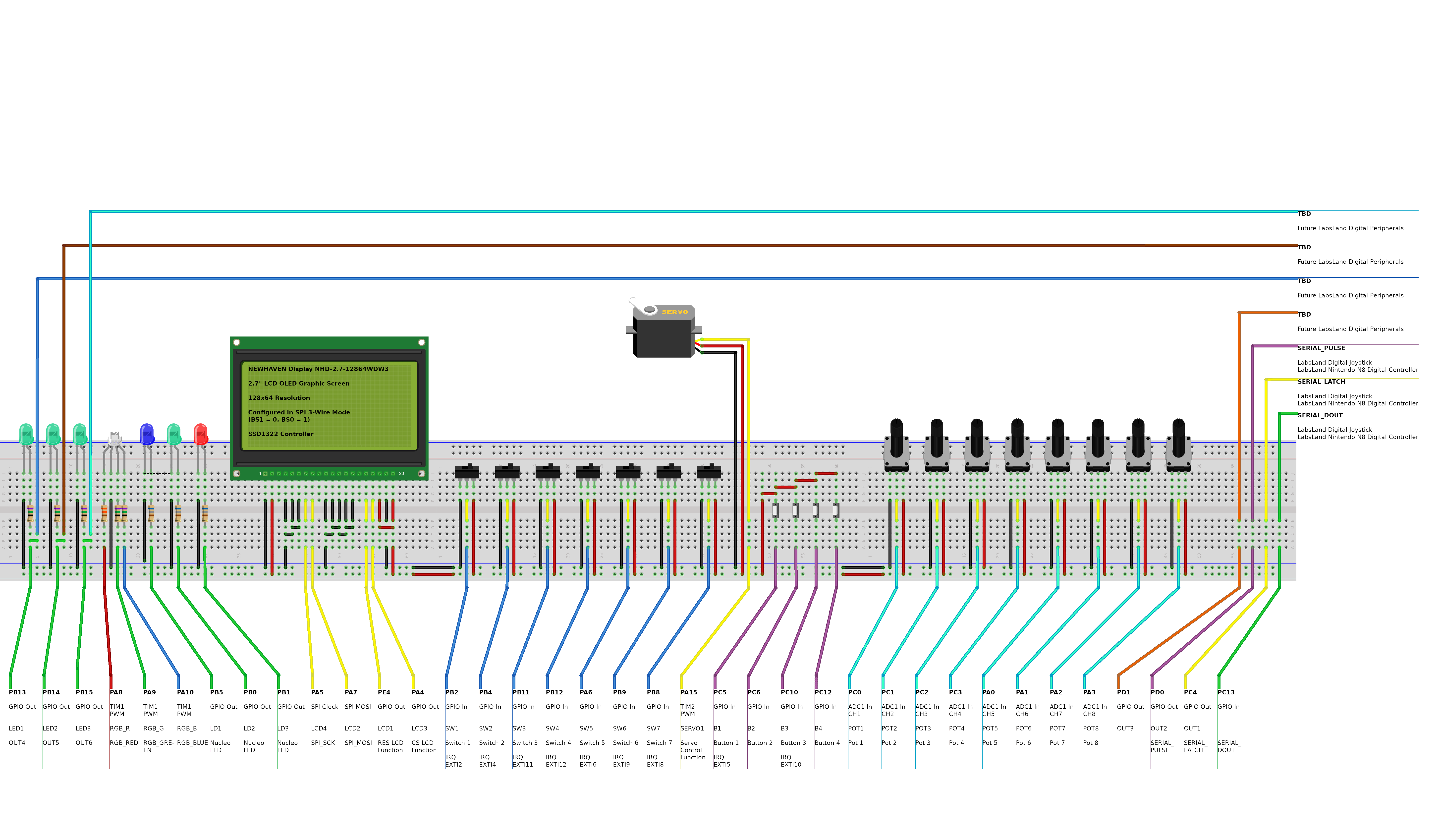Click the PA5 SPI Clock pin label
Image resolution: width=1441 pixels, height=840 pixels.
click(317, 692)
